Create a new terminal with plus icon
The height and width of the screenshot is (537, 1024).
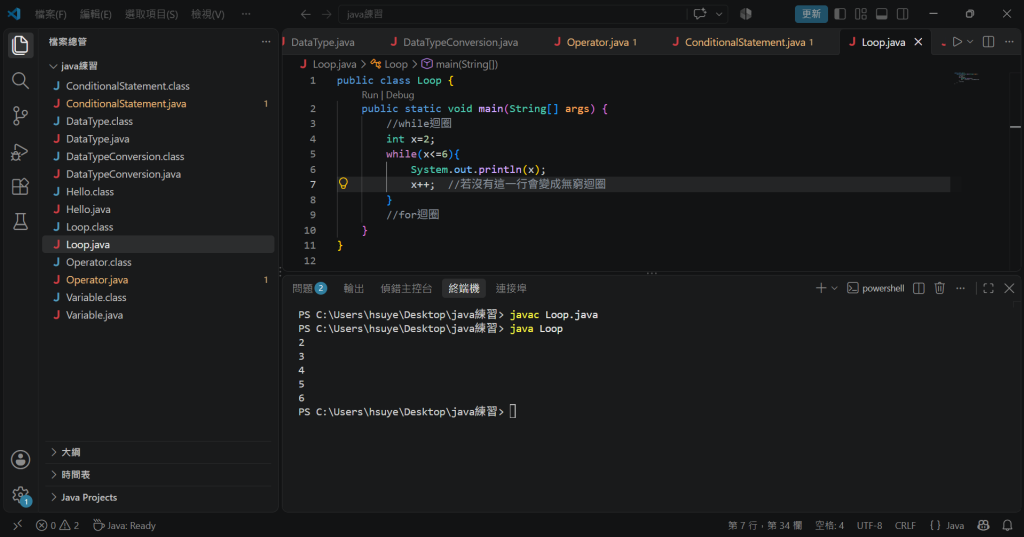click(821, 288)
